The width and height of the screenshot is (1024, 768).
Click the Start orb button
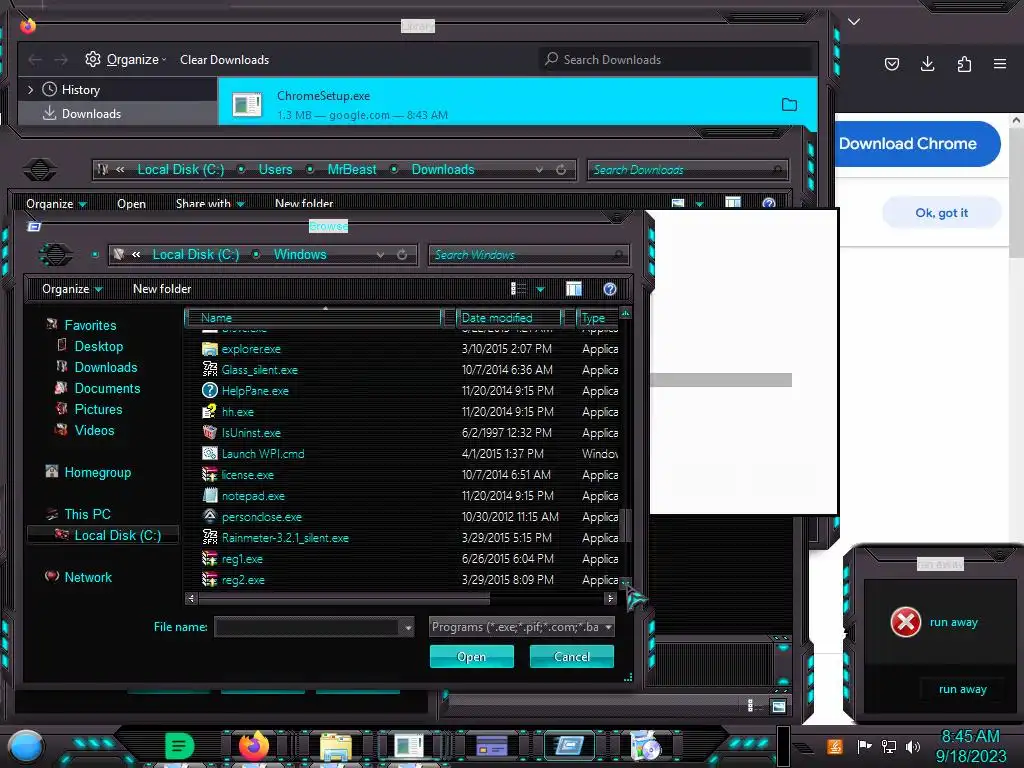26,746
